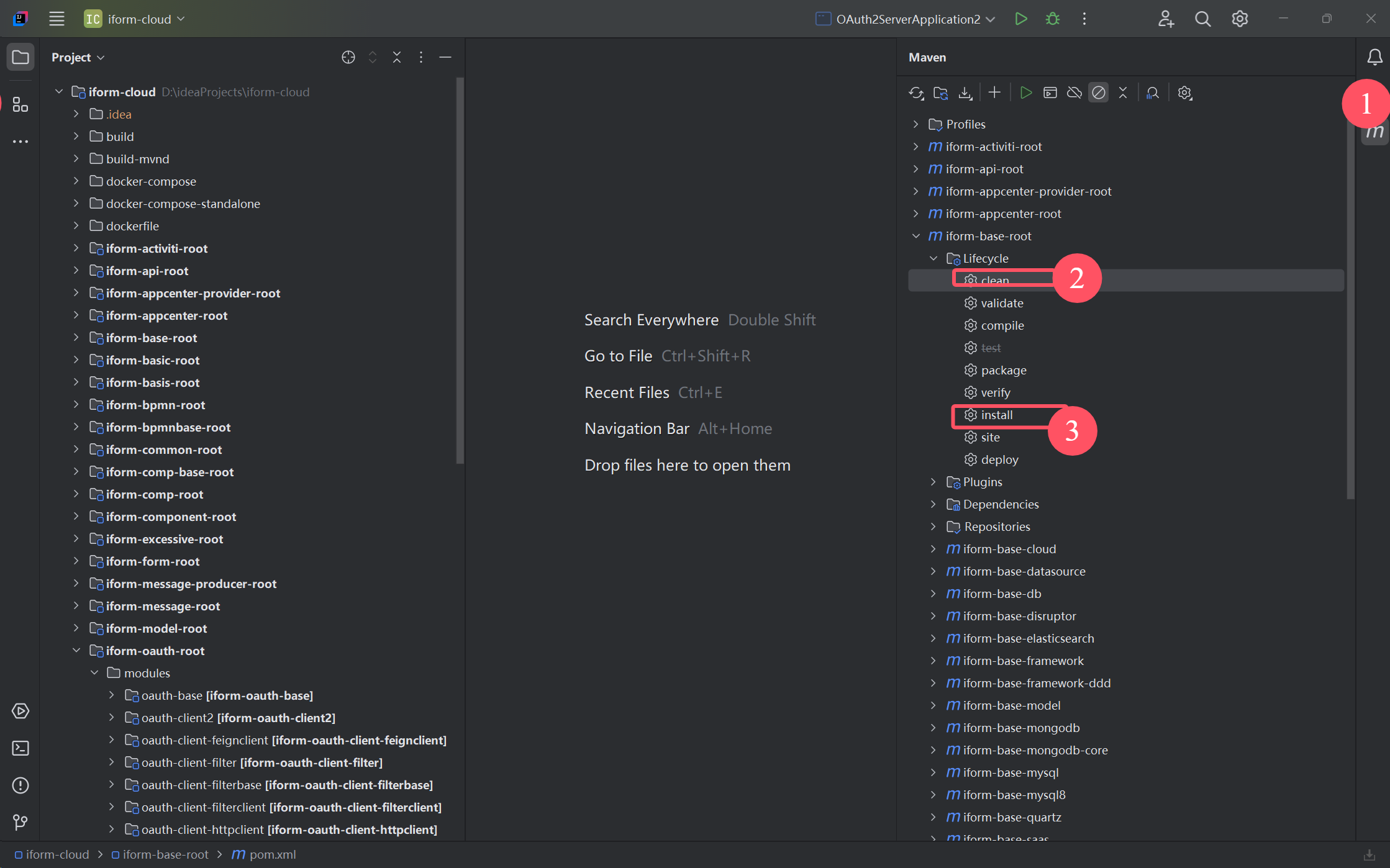Toggle Skip Tests Mode in Maven toolbar
This screenshot has width=1390, height=868.
pos(1098,93)
